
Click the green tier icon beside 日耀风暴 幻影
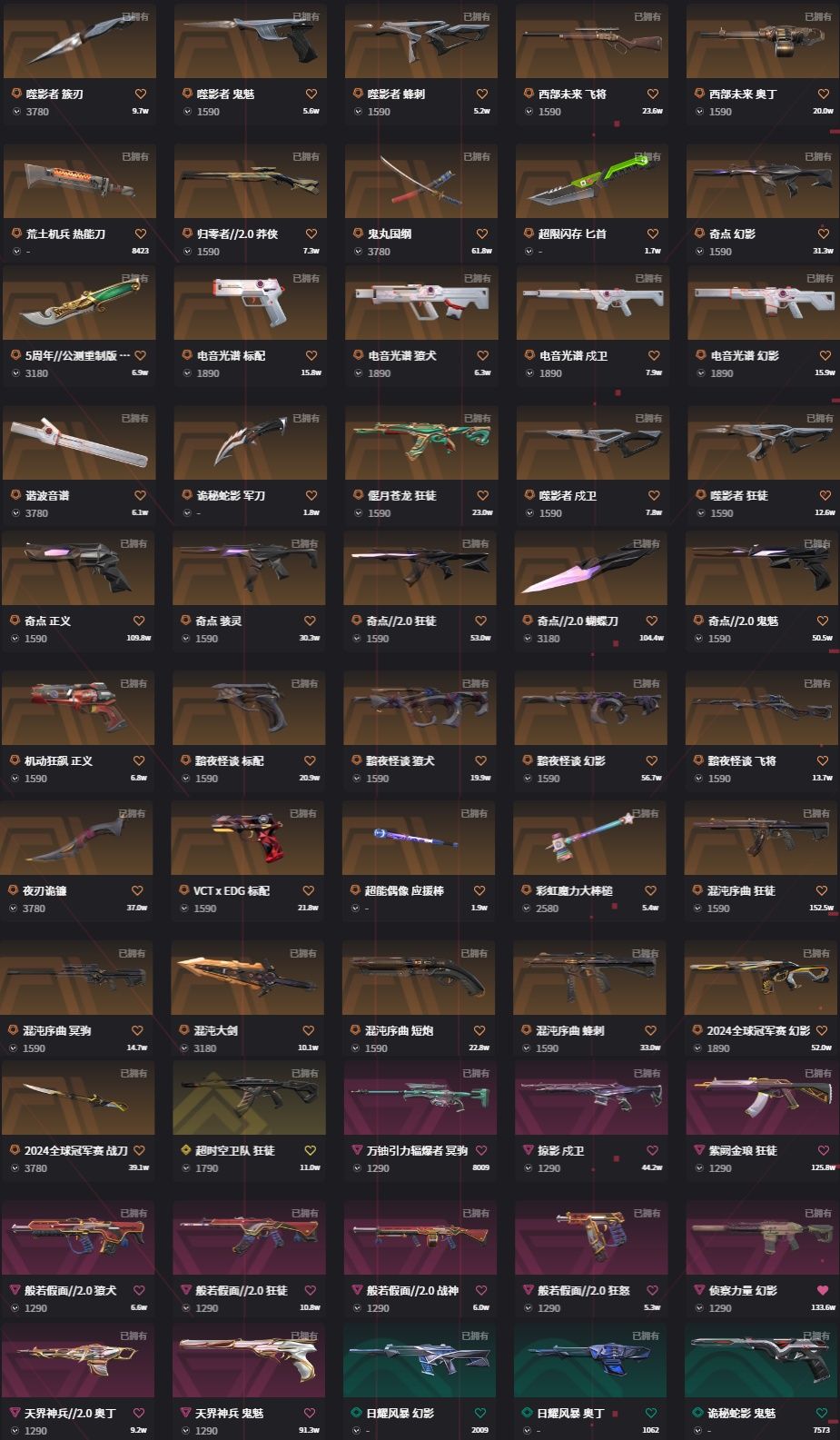357,1413
